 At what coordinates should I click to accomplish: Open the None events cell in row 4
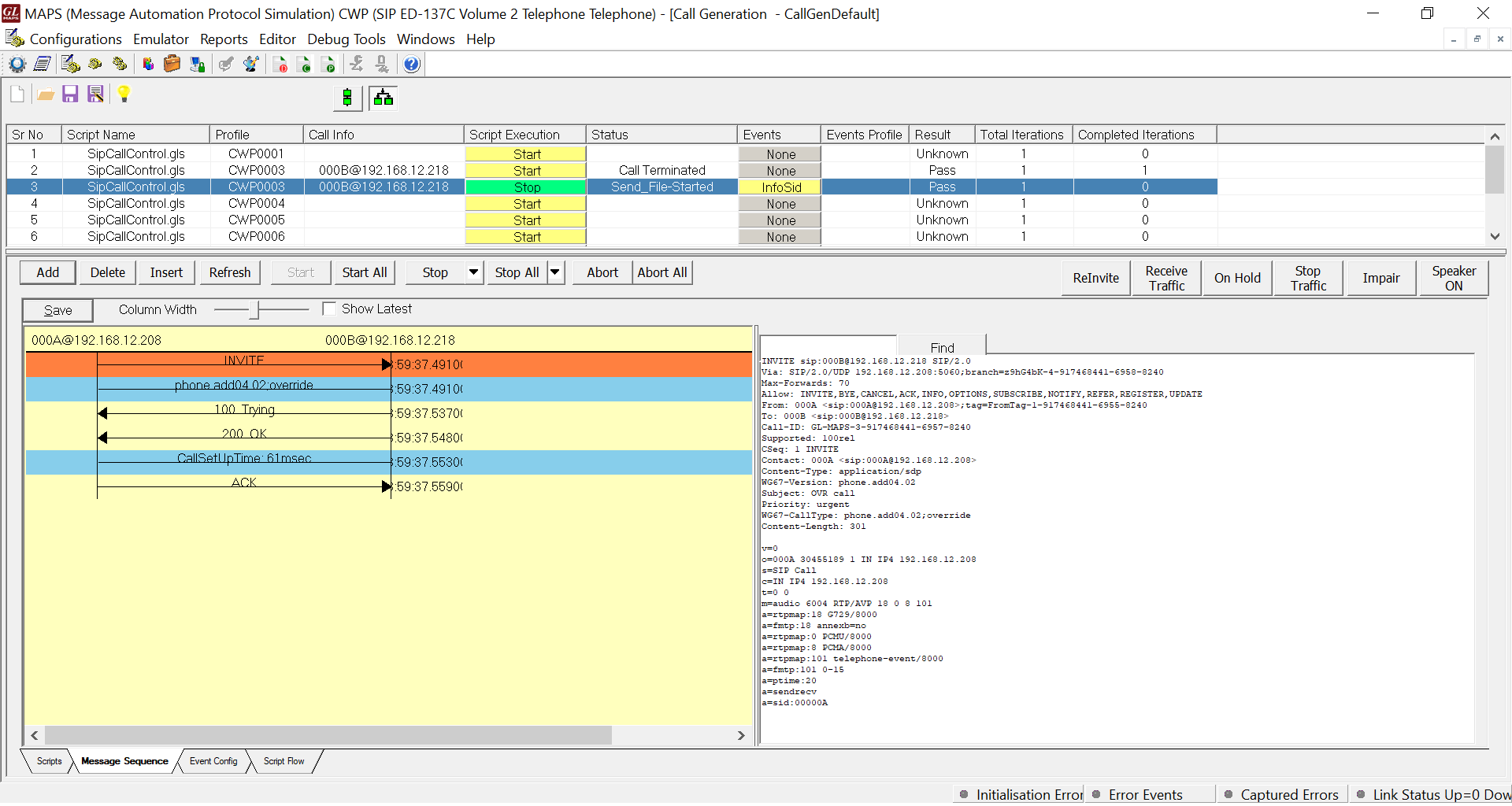click(780, 204)
